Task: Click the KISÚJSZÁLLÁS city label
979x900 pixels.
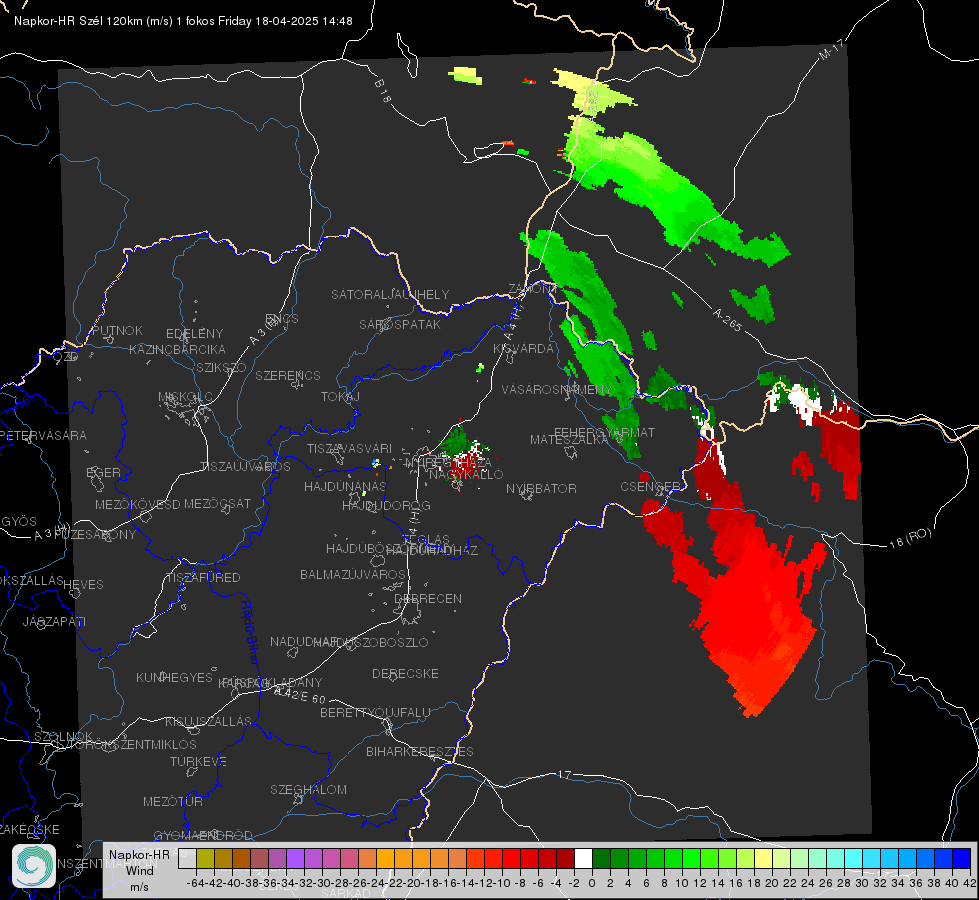Action: pos(209,721)
